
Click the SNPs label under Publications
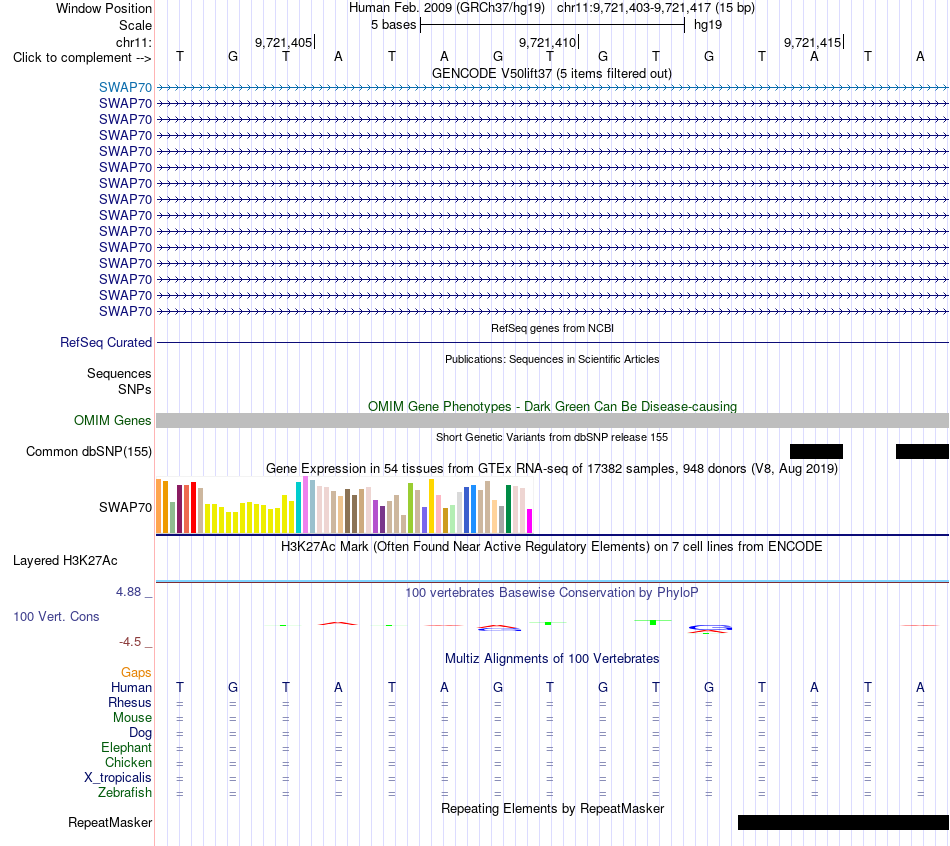(135, 389)
